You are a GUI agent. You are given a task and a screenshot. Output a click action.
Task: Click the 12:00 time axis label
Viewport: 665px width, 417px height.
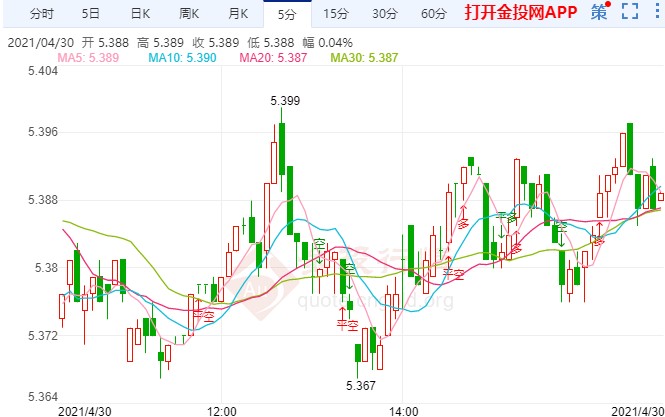tap(221, 411)
